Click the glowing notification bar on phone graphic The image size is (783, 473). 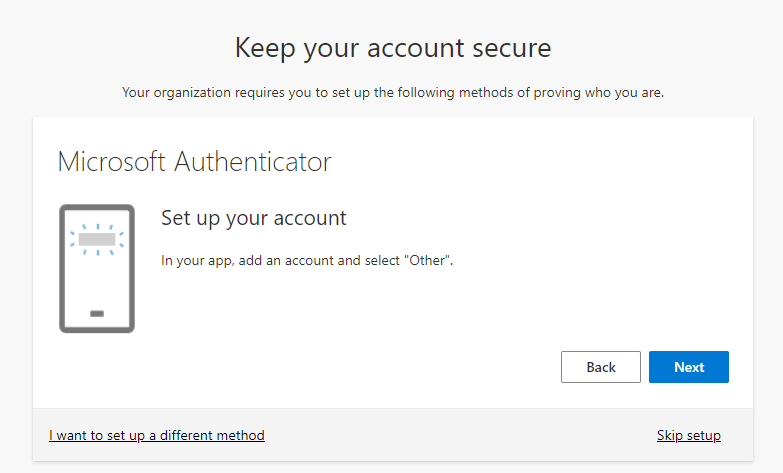tap(97, 239)
